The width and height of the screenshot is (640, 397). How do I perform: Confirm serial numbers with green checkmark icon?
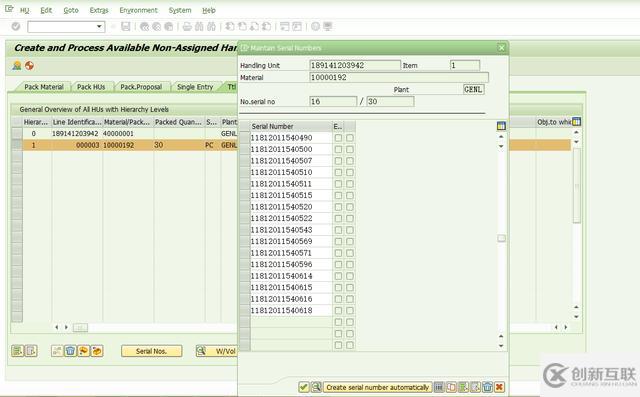click(303, 387)
